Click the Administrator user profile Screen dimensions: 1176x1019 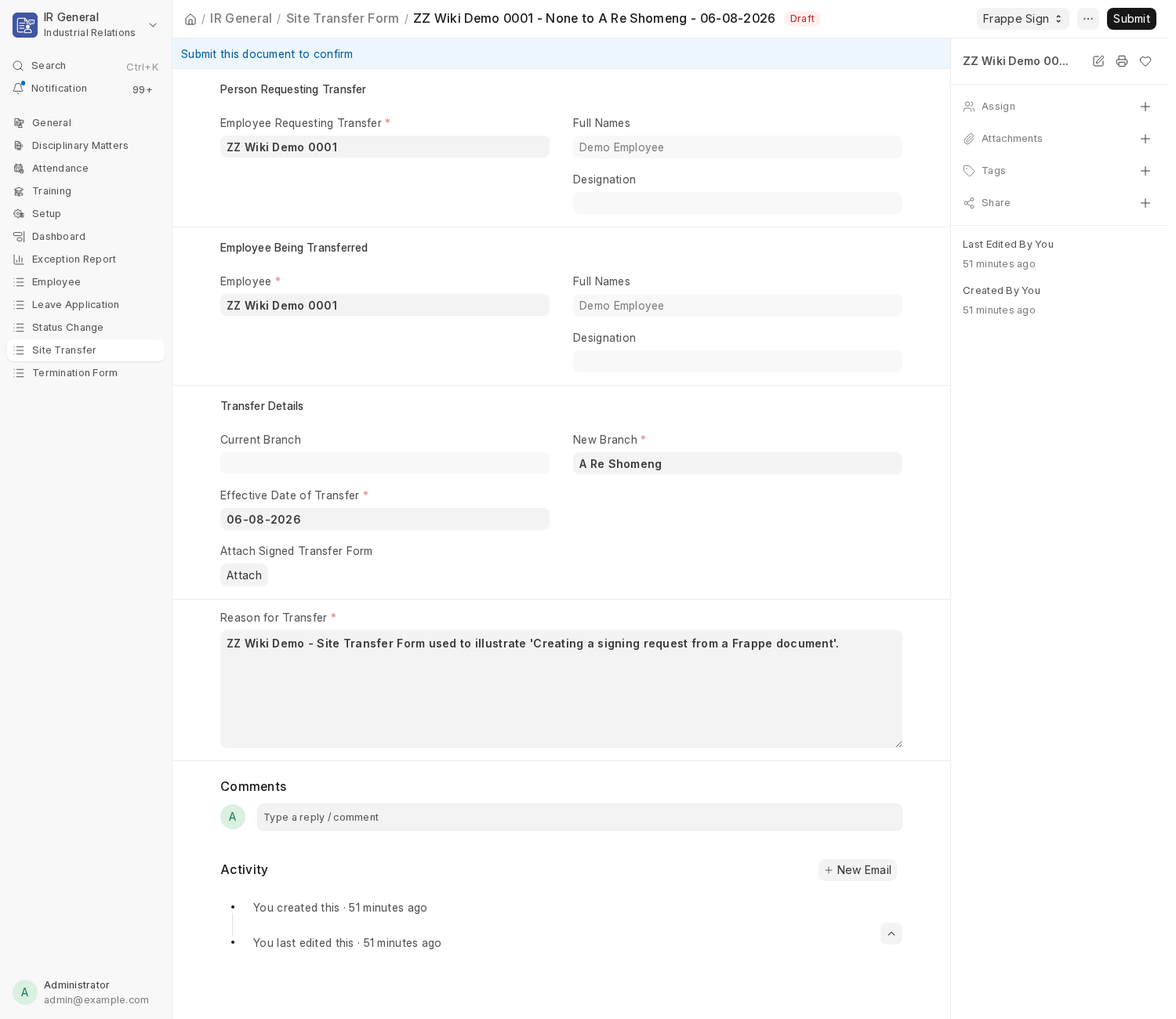[85, 992]
